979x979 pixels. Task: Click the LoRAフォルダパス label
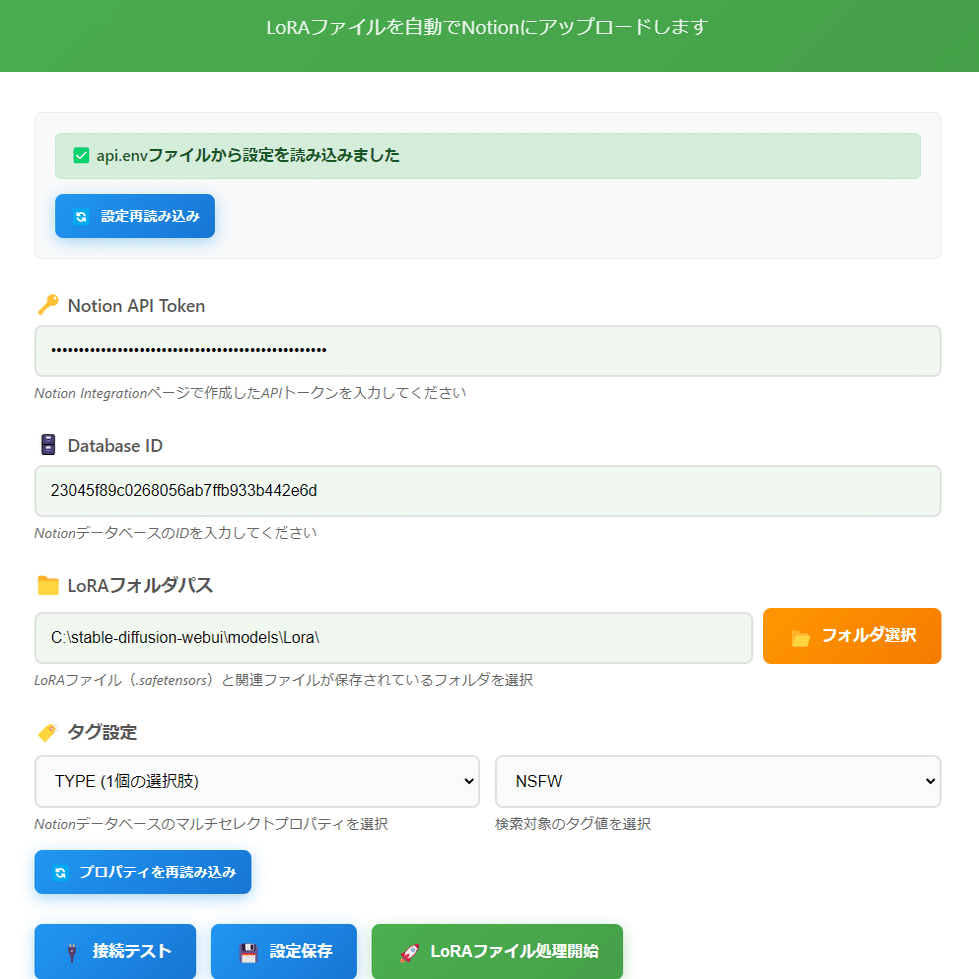coord(140,586)
